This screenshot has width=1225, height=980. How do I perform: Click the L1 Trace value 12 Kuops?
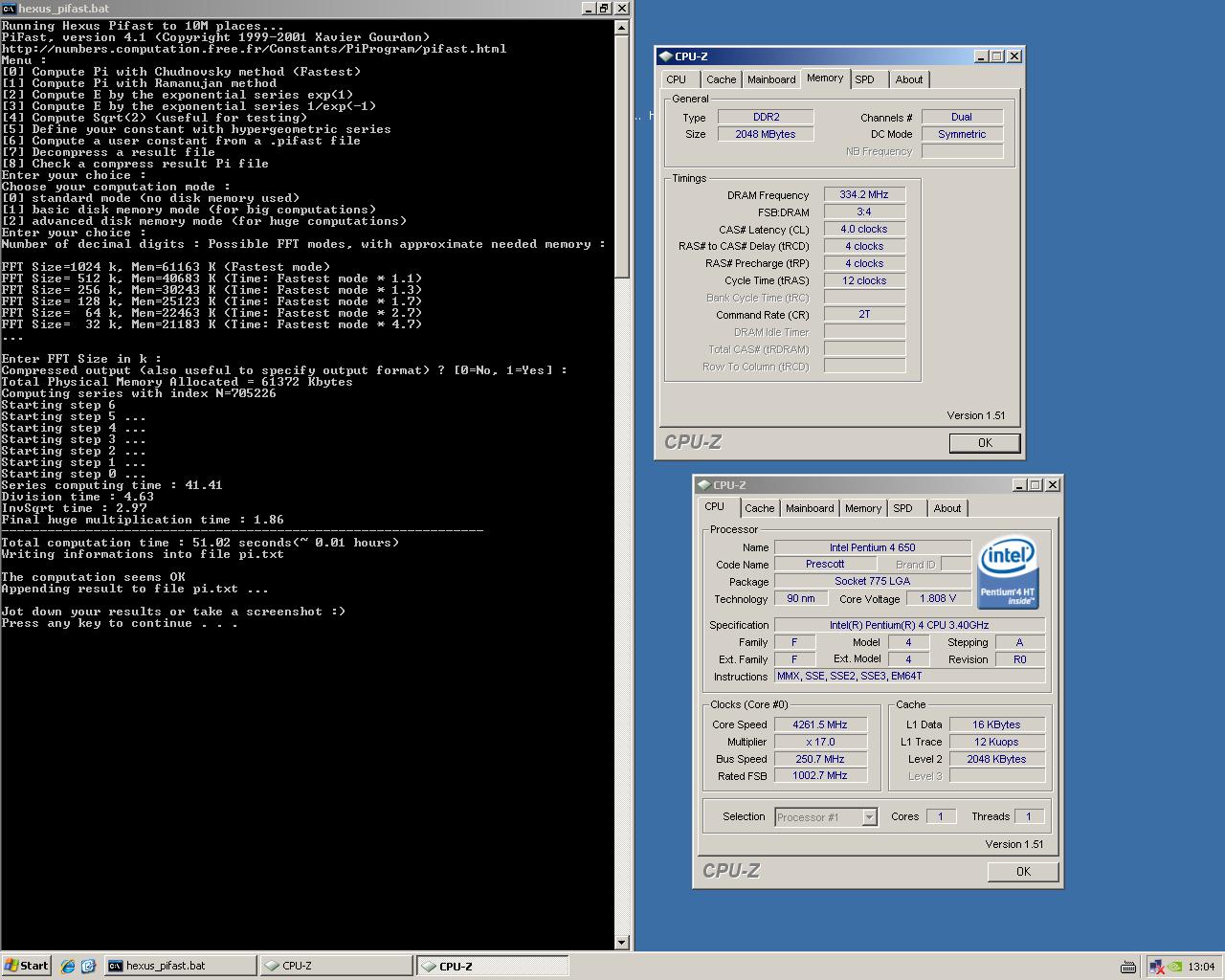click(x=996, y=742)
